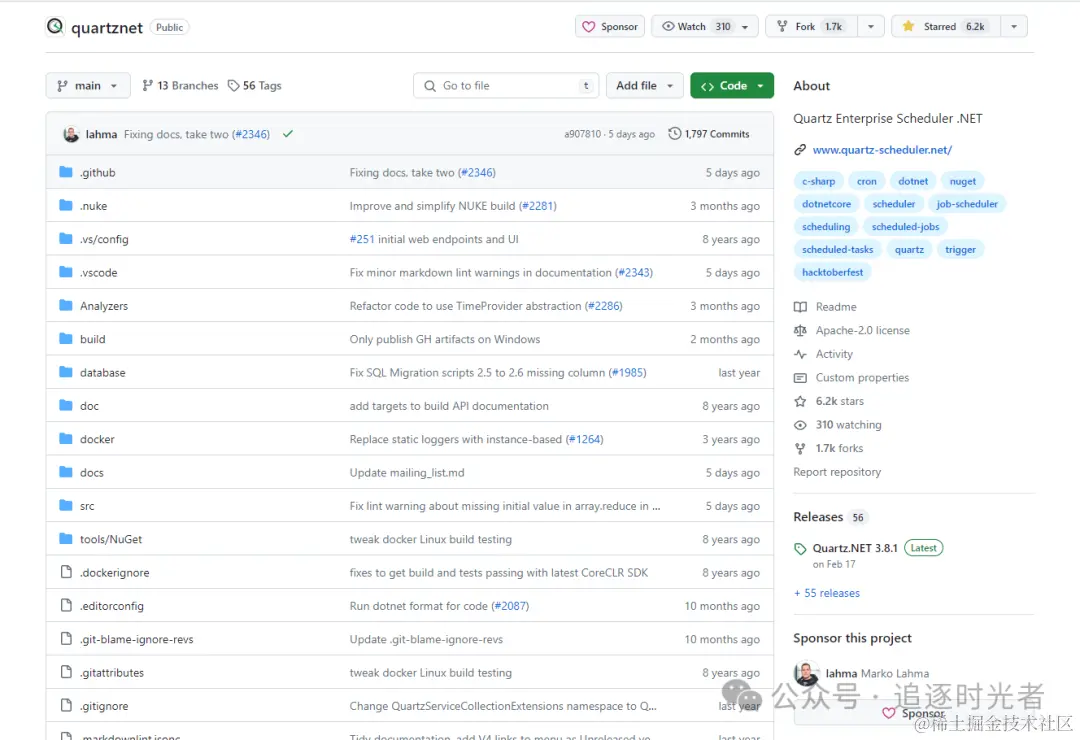
Task: Open issue #251 link in .vs/config row
Action: point(362,239)
